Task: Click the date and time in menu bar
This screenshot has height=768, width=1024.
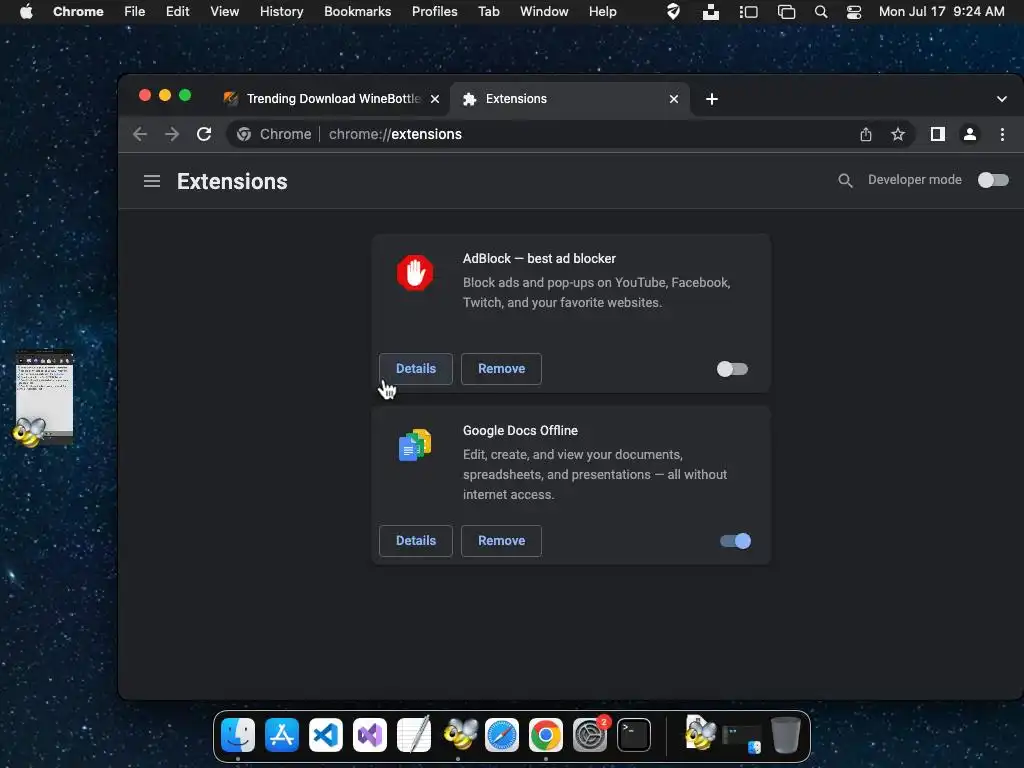Action: [x=941, y=12]
